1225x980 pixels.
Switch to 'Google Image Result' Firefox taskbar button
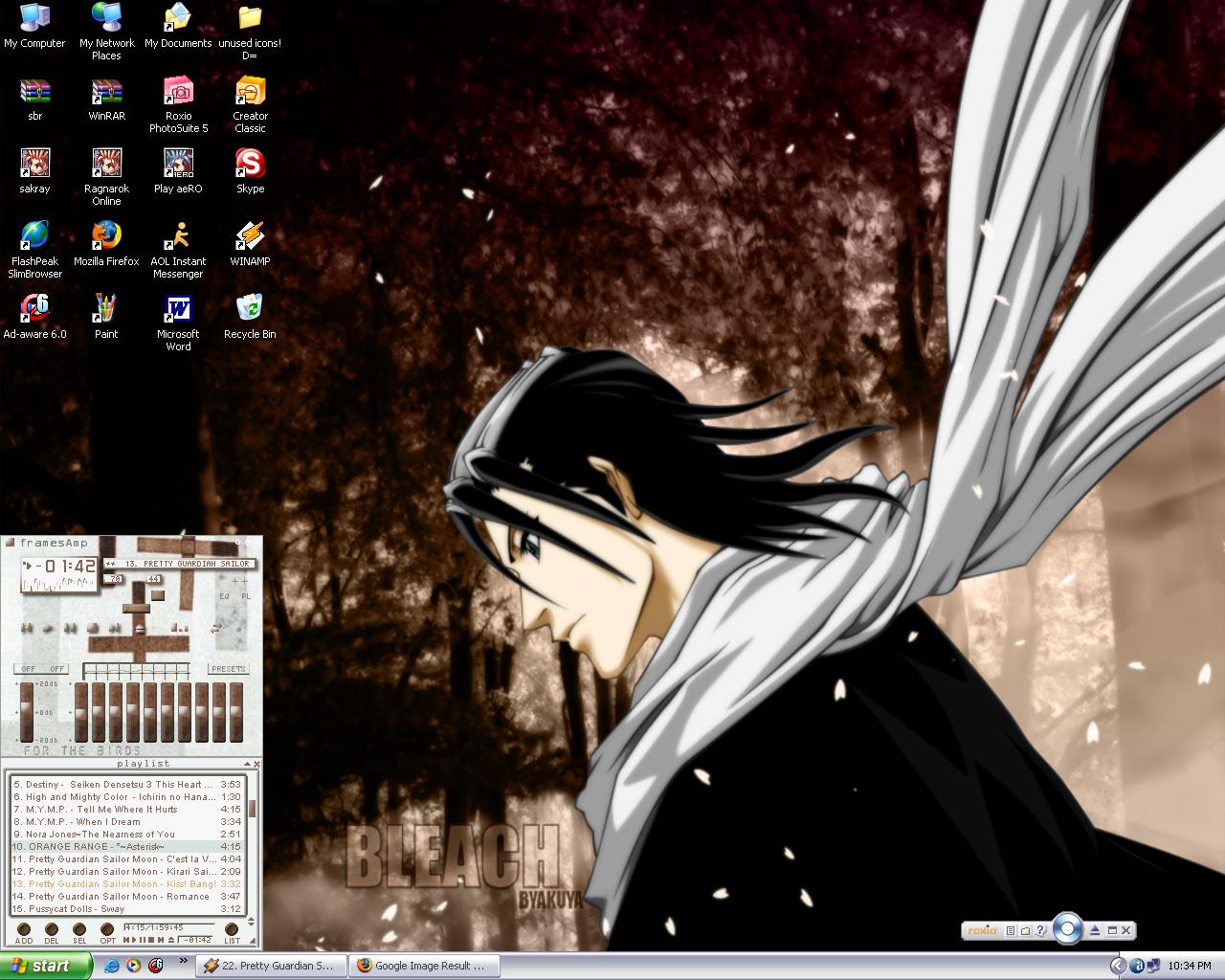pyautogui.click(x=423, y=966)
